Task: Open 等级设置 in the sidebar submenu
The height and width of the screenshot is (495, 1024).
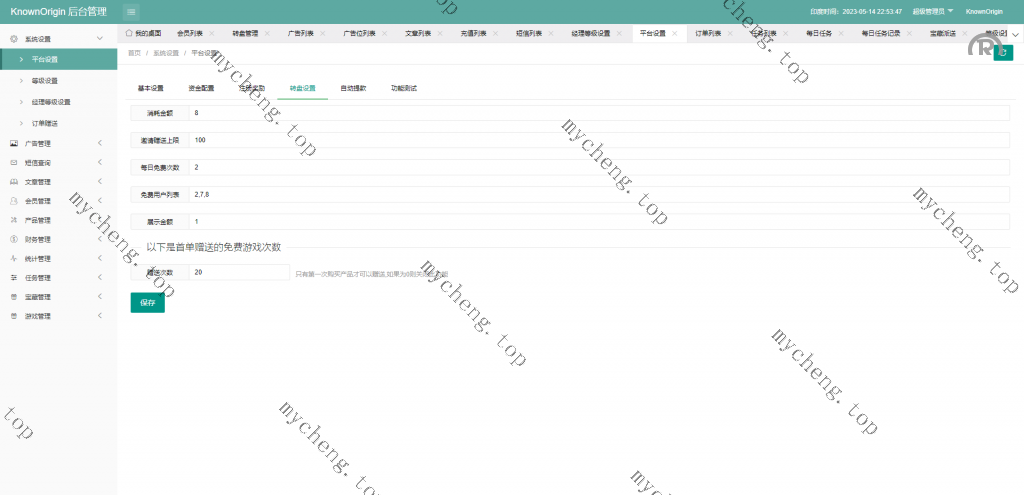Action: coord(45,80)
